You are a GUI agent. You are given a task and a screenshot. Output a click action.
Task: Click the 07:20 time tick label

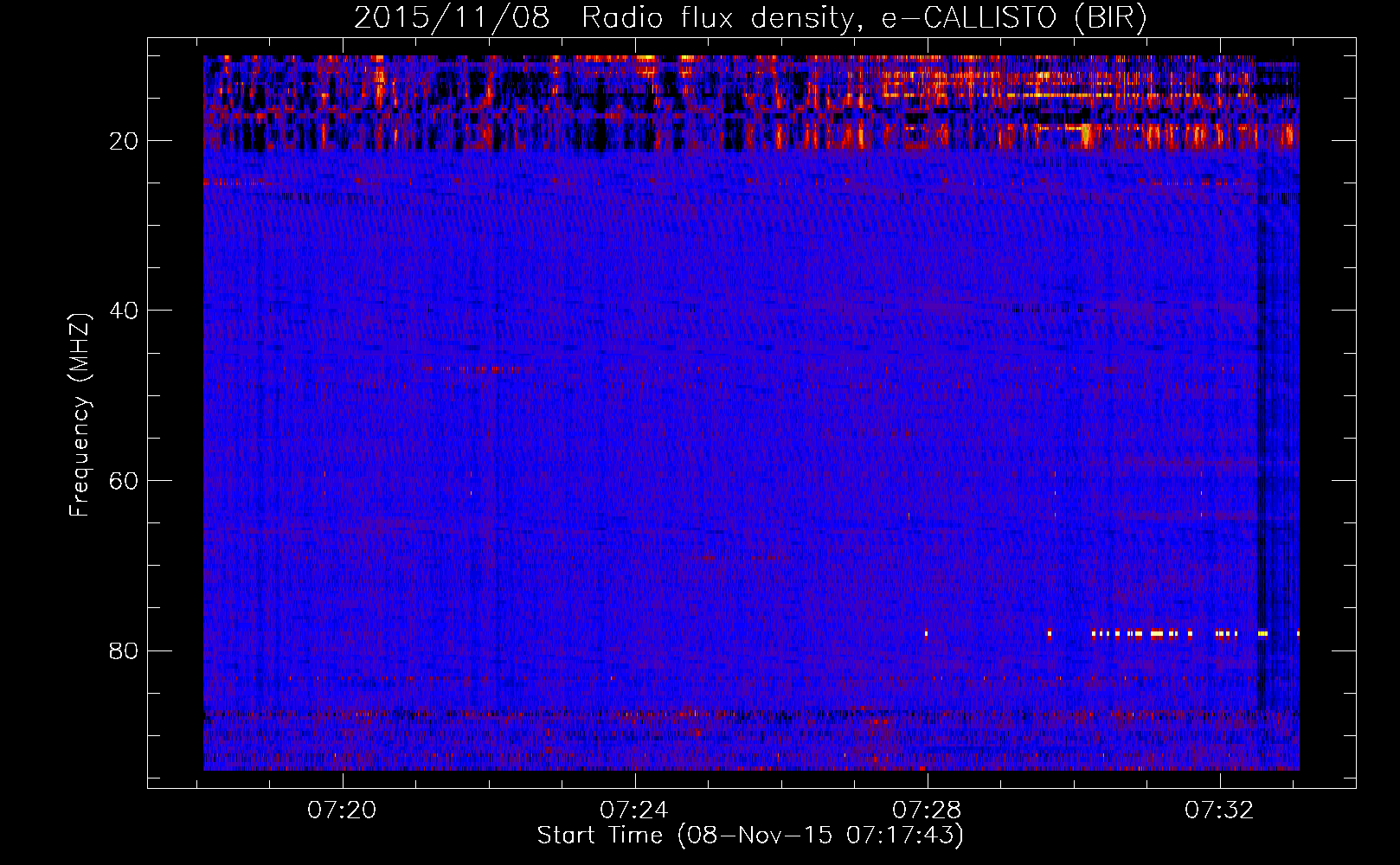click(x=343, y=811)
